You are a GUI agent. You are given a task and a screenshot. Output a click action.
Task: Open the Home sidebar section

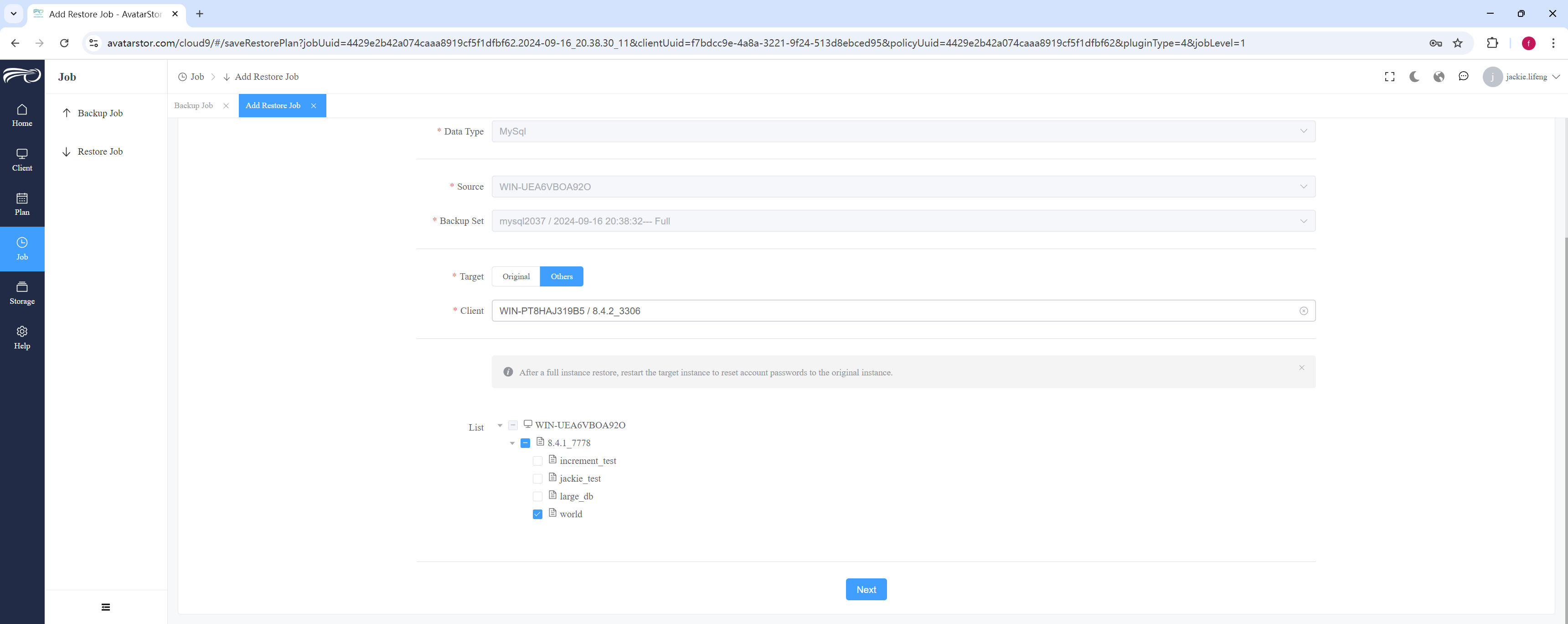(22, 115)
